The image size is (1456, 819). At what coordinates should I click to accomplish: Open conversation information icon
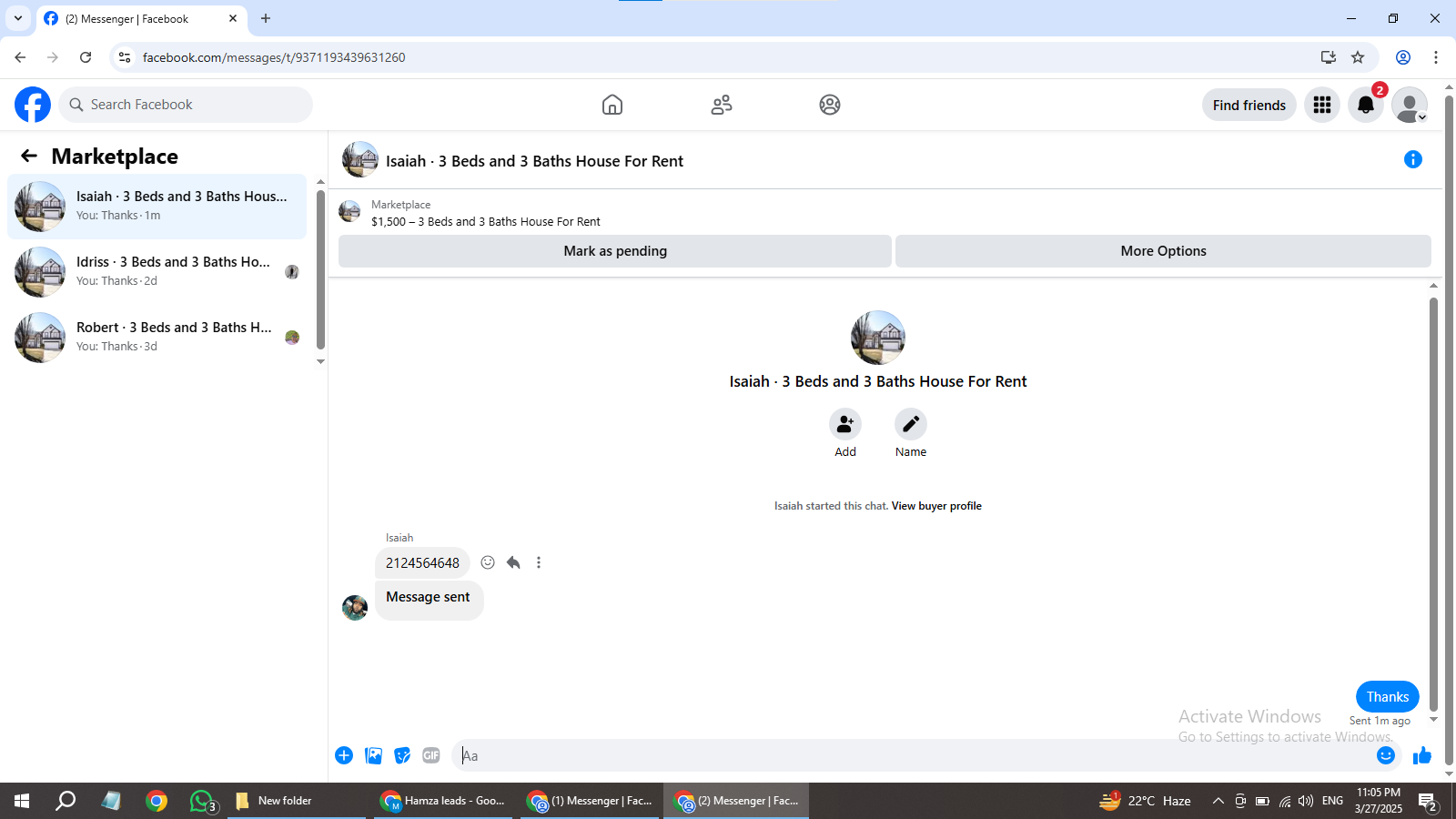coord(1413,159)
